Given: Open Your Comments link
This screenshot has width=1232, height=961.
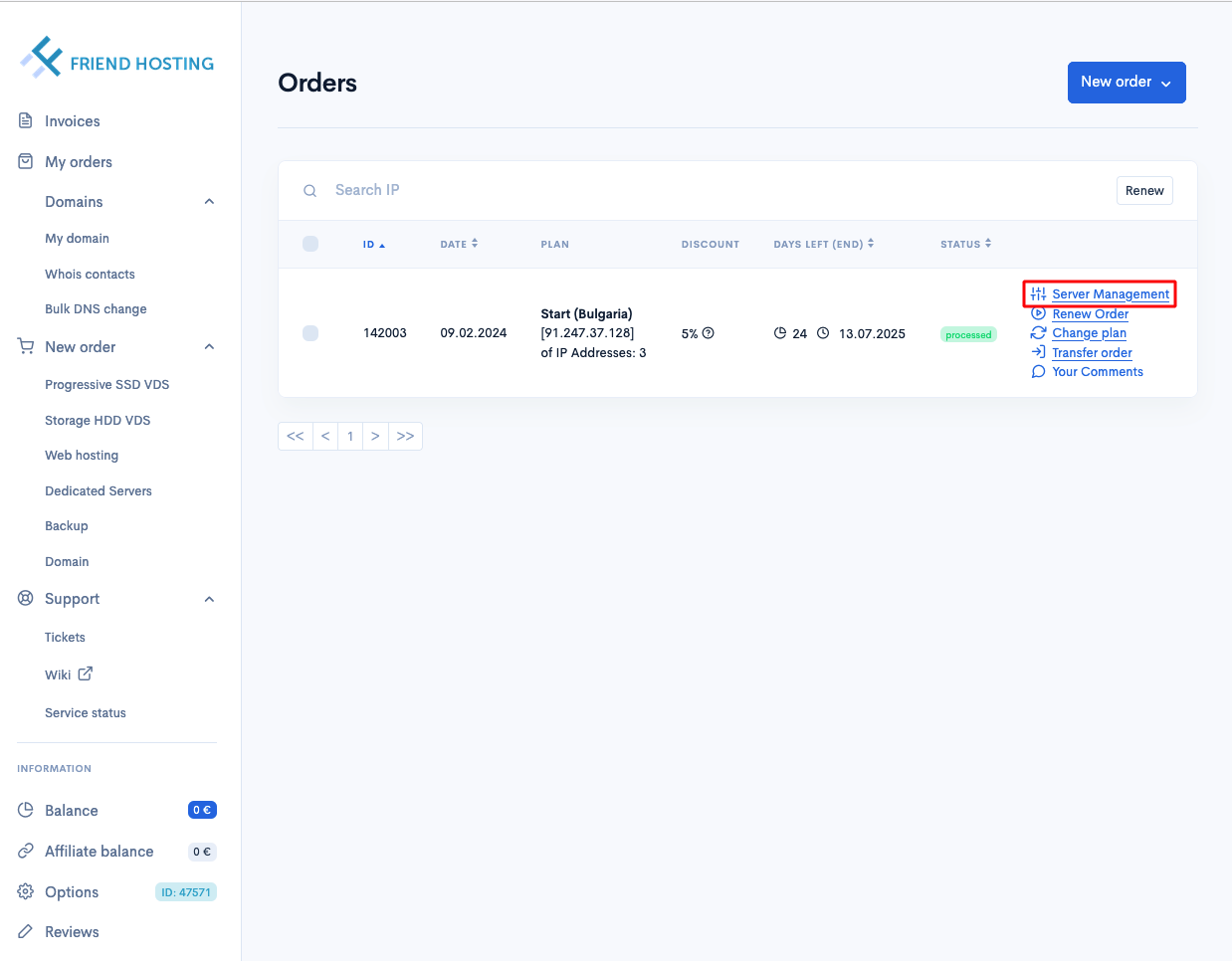Looking at the screenshot, I should pyautogui.click(x=1098, y=372).
